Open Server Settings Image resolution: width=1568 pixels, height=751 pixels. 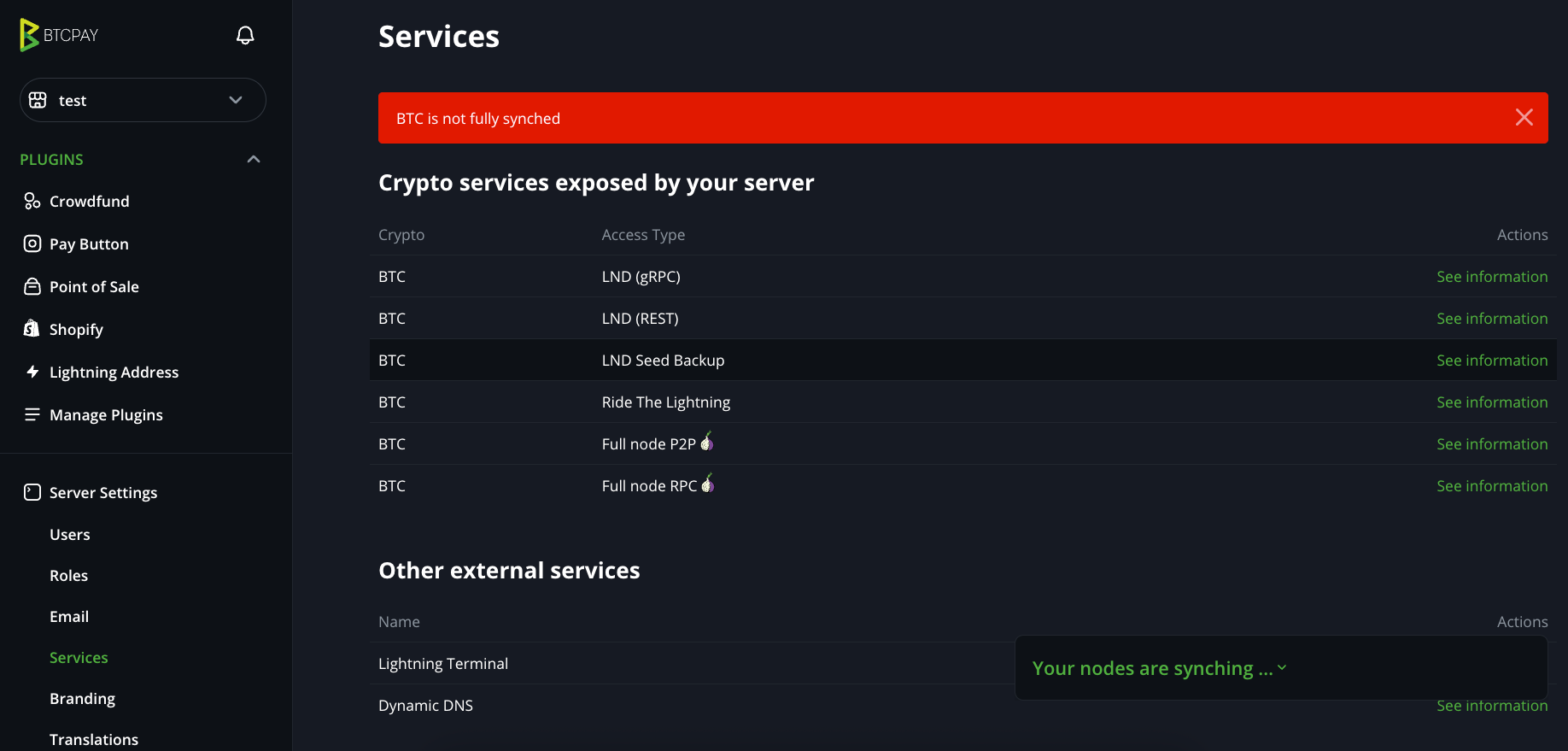click(103, 492)
